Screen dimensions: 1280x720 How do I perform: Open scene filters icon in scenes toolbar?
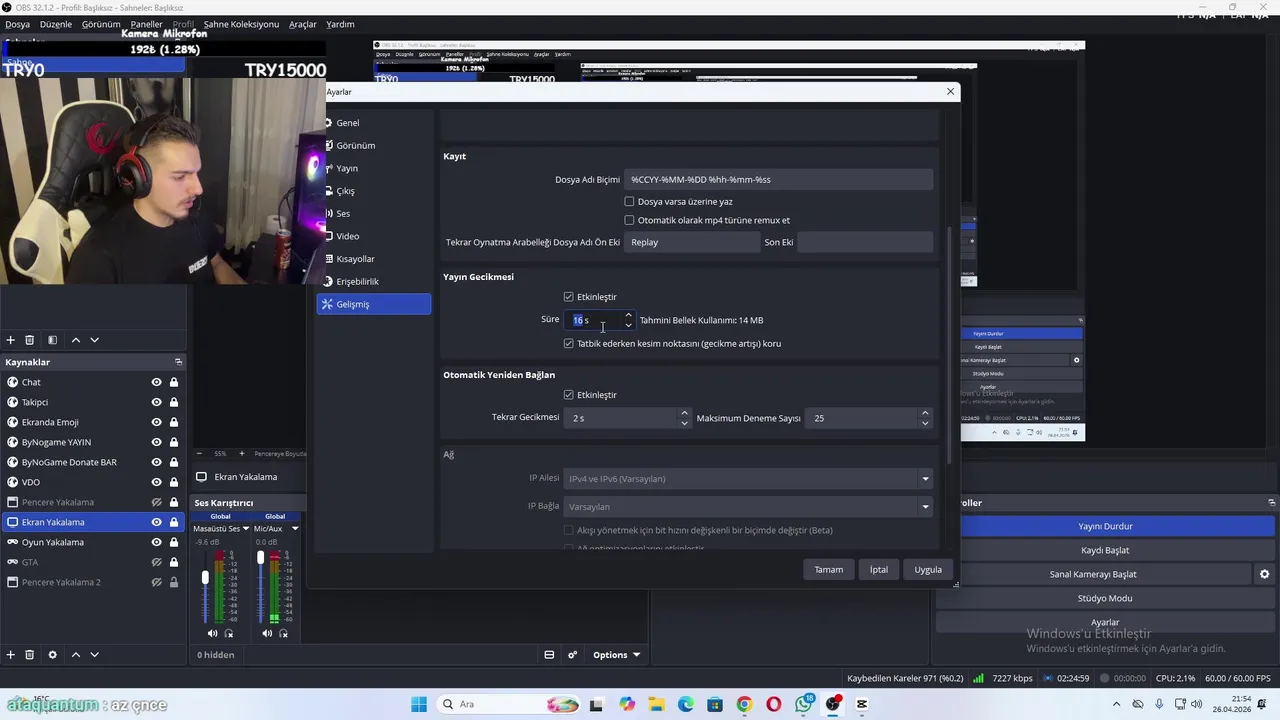coord(53,340)
